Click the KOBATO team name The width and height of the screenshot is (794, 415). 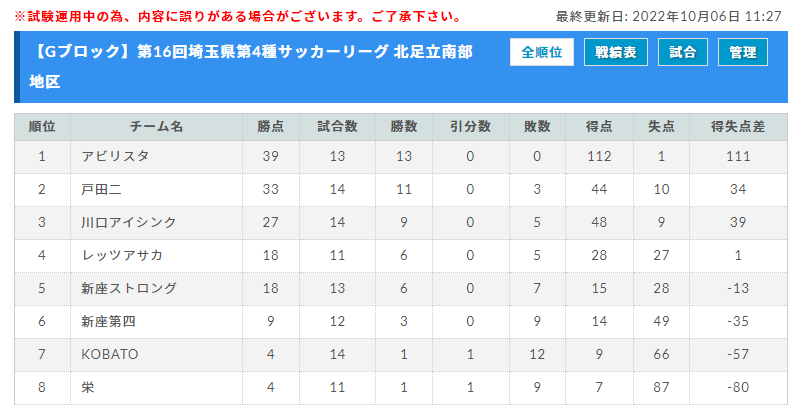click(109, 354)
